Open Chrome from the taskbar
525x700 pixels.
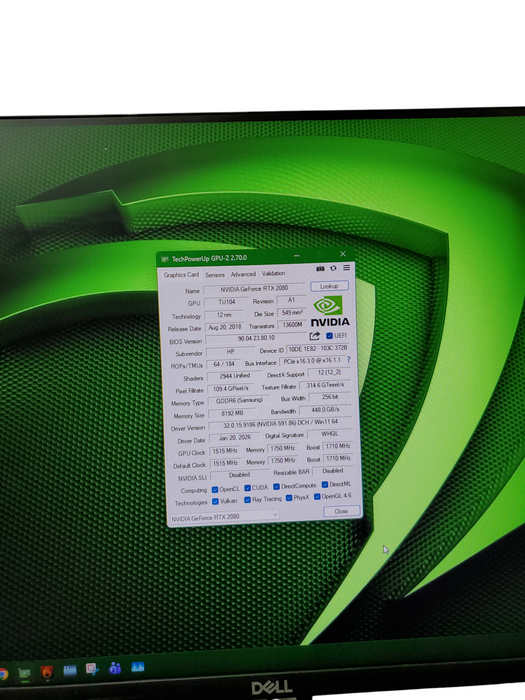pos(3,674)
